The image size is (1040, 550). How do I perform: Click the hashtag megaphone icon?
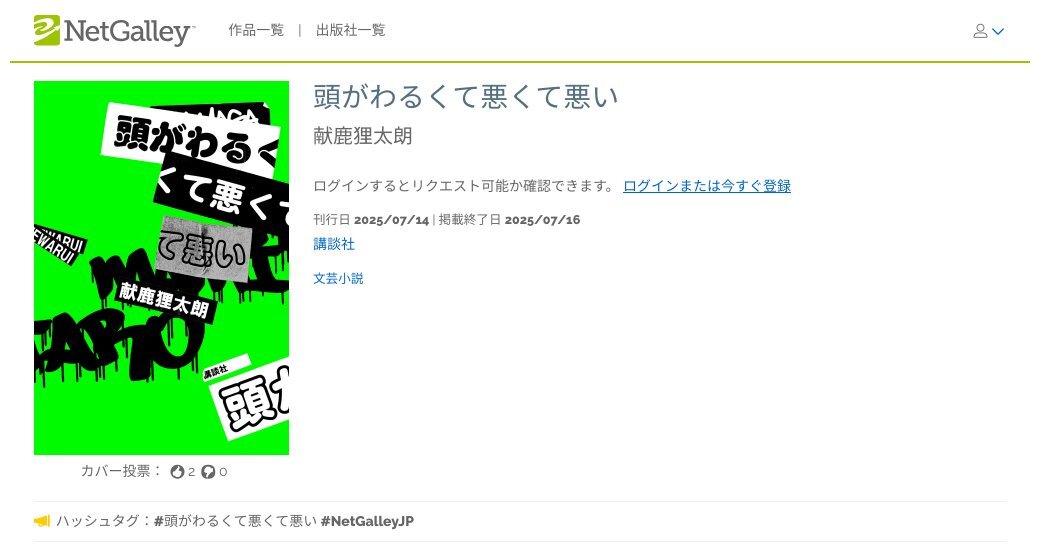[42, 521]
